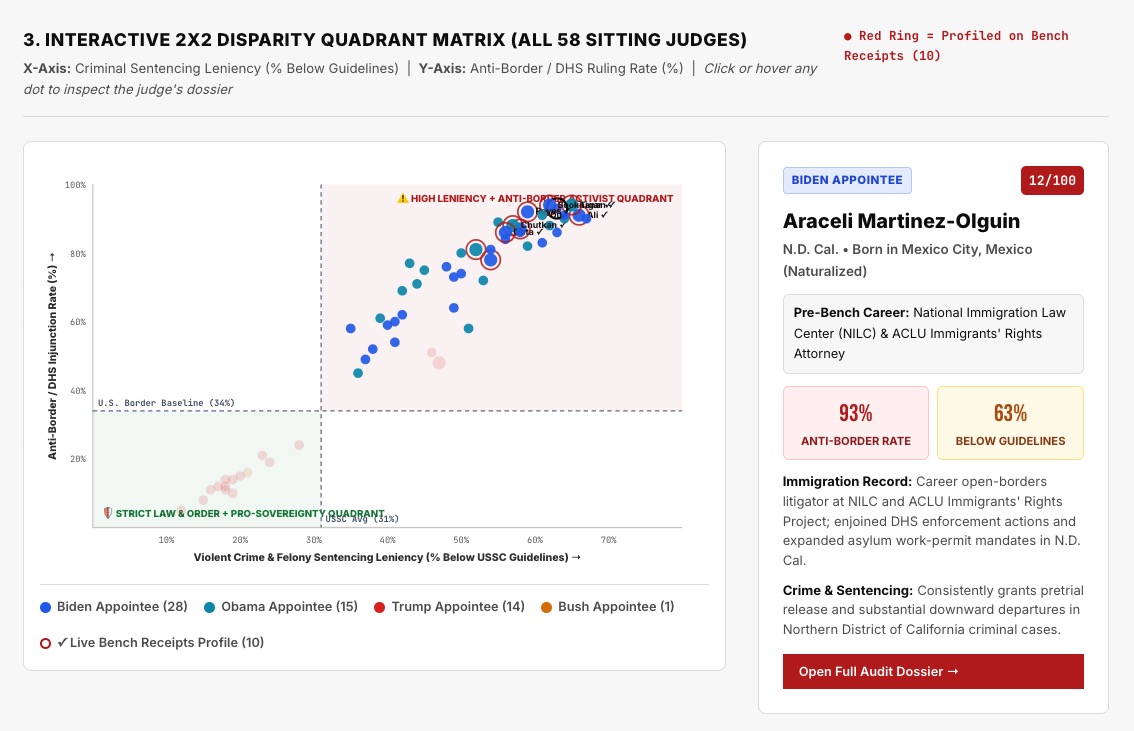1134x731 pixels.
Task: Toggle the Trump Appointee (14) legend entry
Action: (x=449, y=607)
